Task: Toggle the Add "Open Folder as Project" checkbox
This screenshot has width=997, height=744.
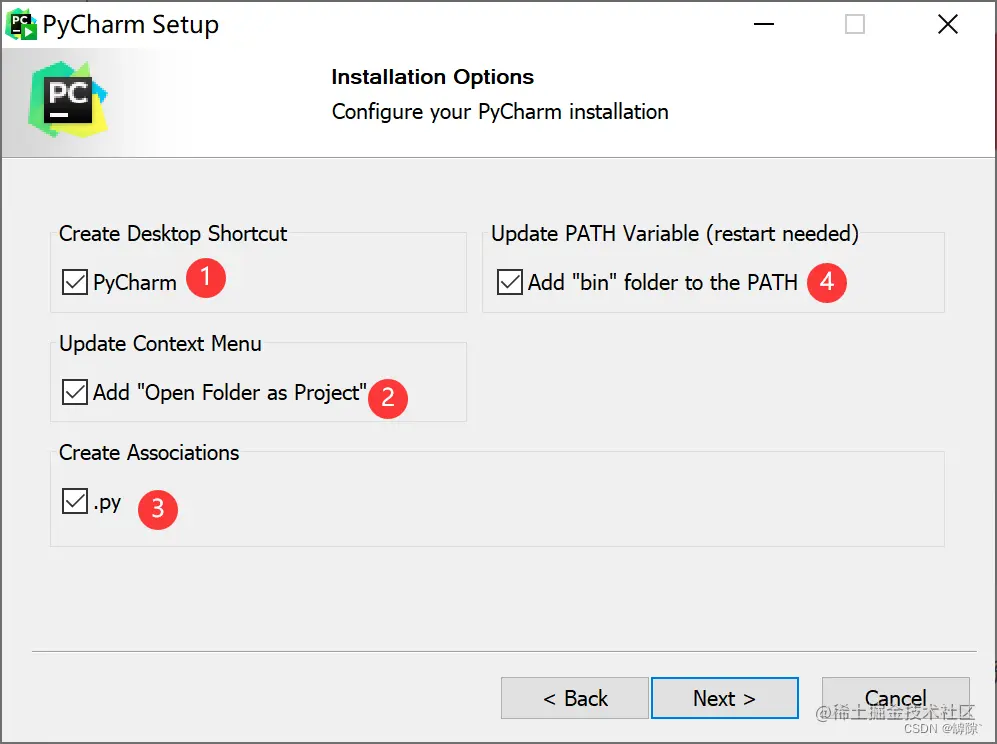Action: tap(75, 393)
